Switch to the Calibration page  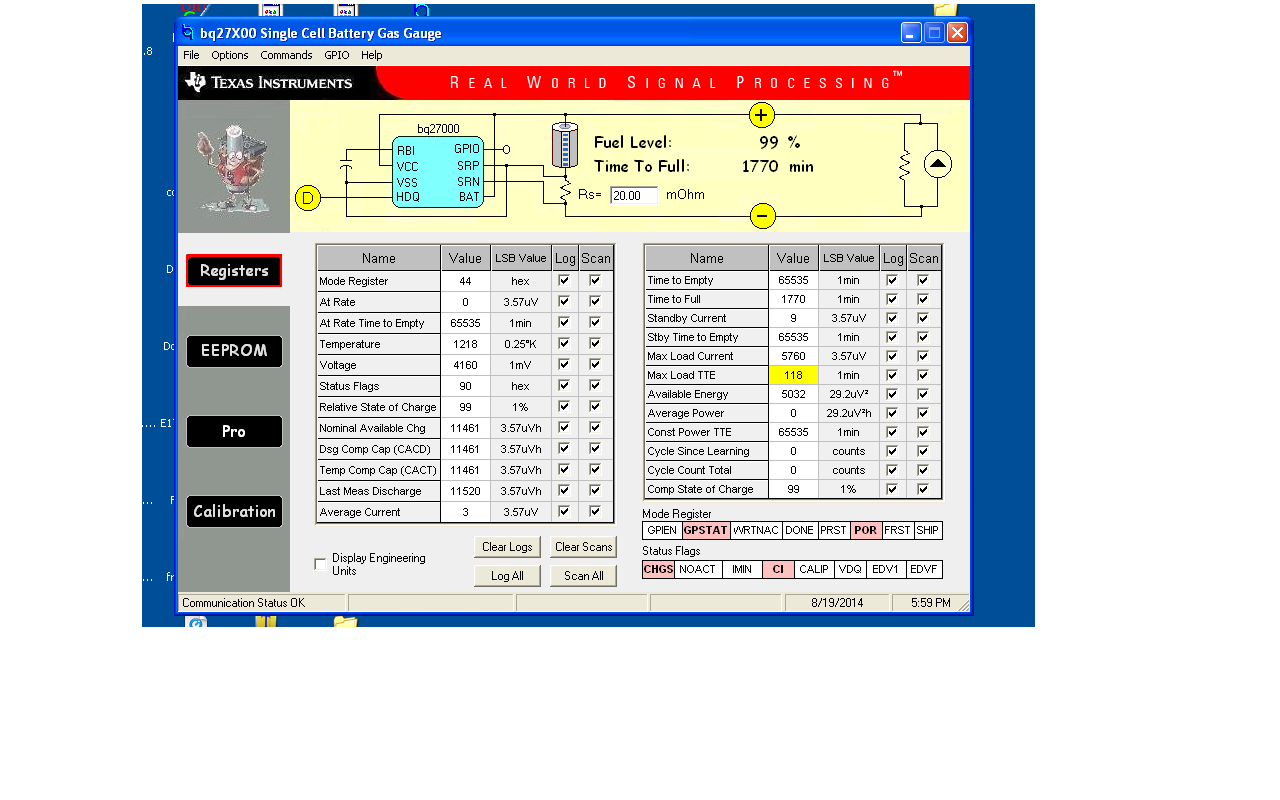click(x=234, y=511)
